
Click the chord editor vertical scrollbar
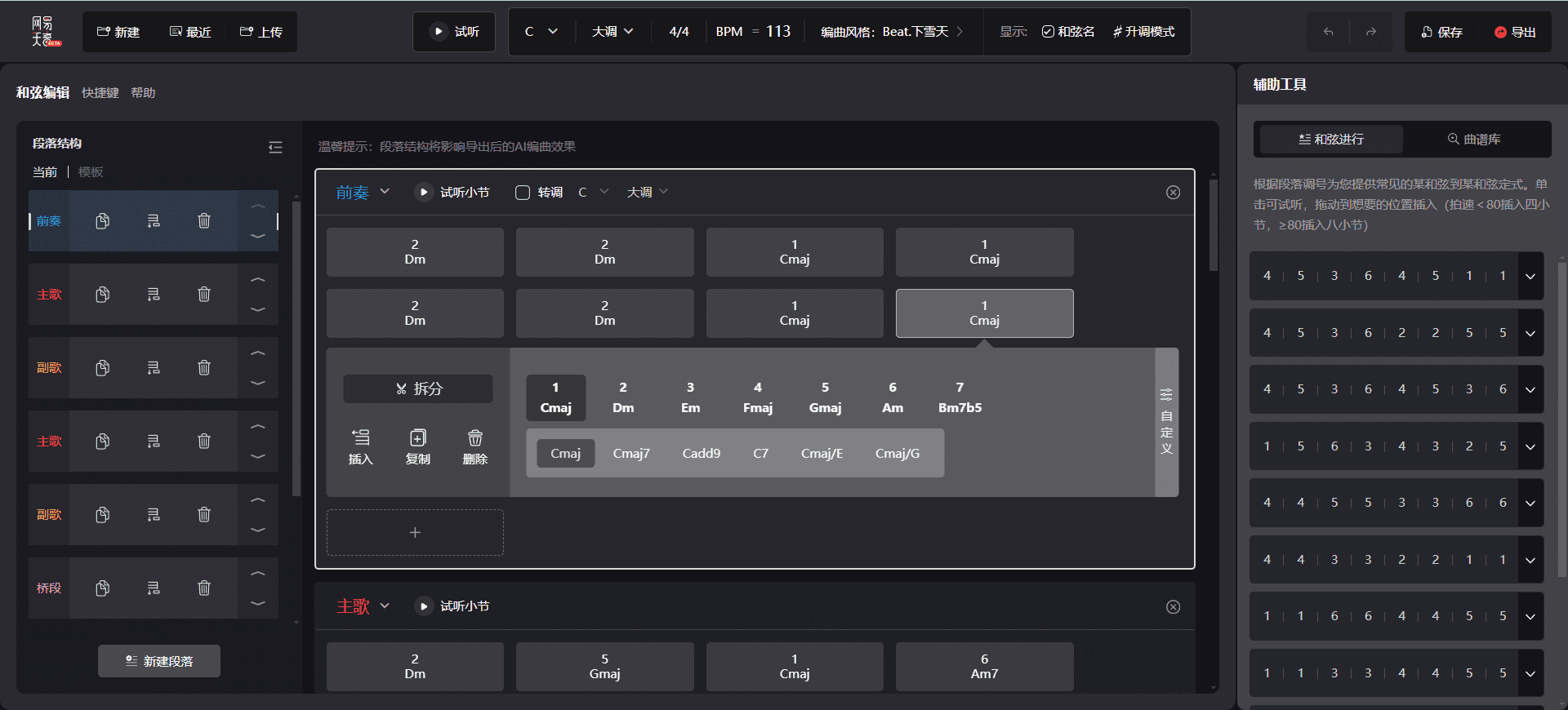point(1214,226)
